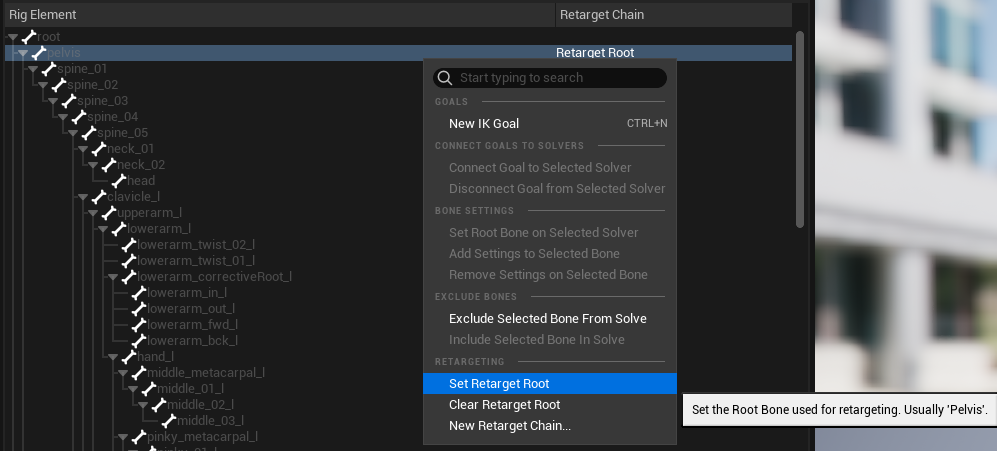Choose Set Retarget Root from menu

[x=499, y=384]
